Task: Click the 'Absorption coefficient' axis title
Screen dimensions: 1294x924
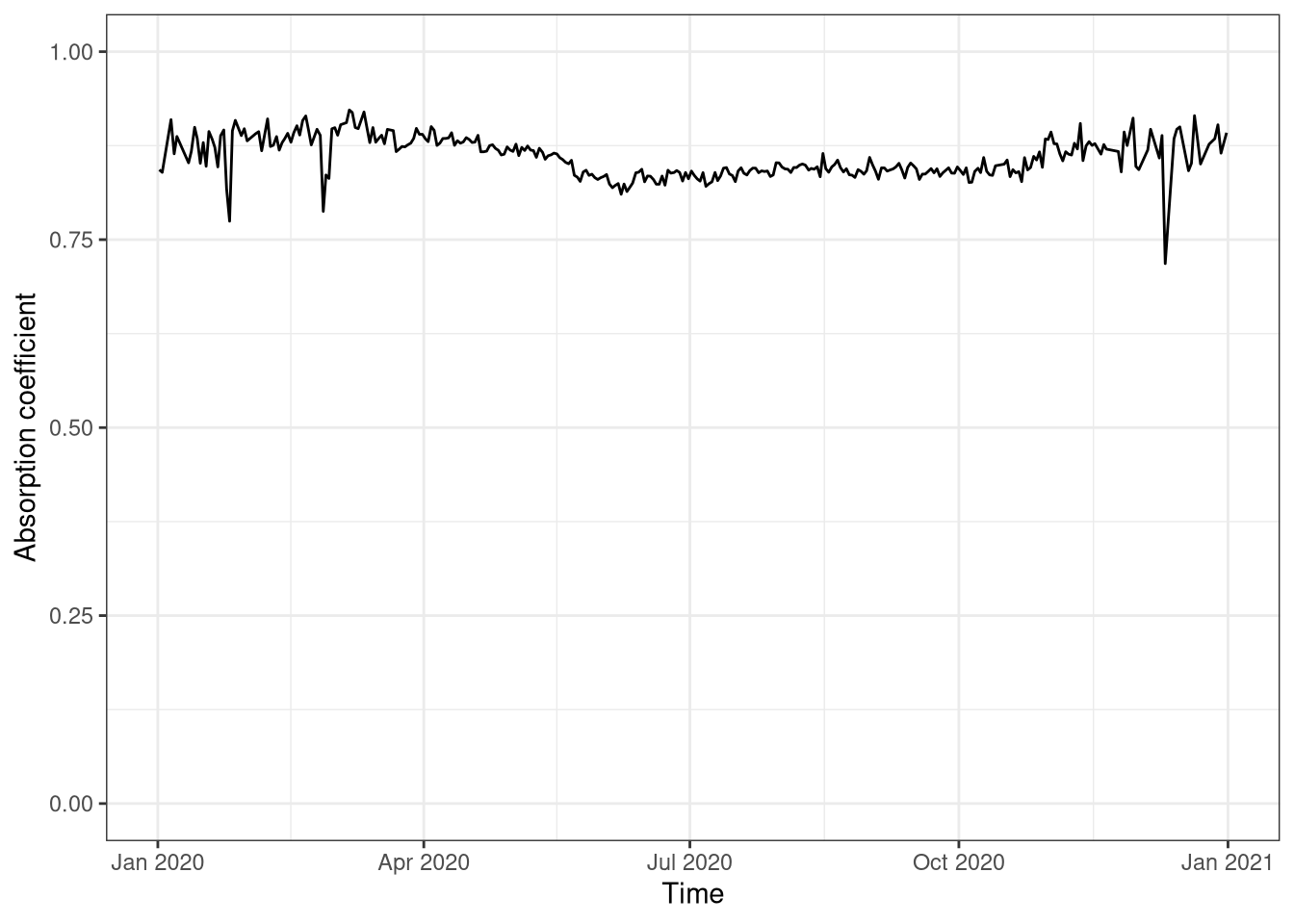Action: point(25,427)
